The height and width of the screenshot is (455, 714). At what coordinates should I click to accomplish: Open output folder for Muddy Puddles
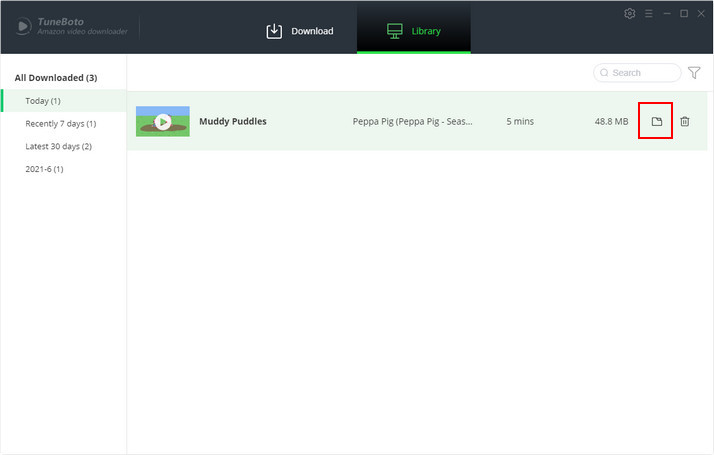[x=657, y=122]
